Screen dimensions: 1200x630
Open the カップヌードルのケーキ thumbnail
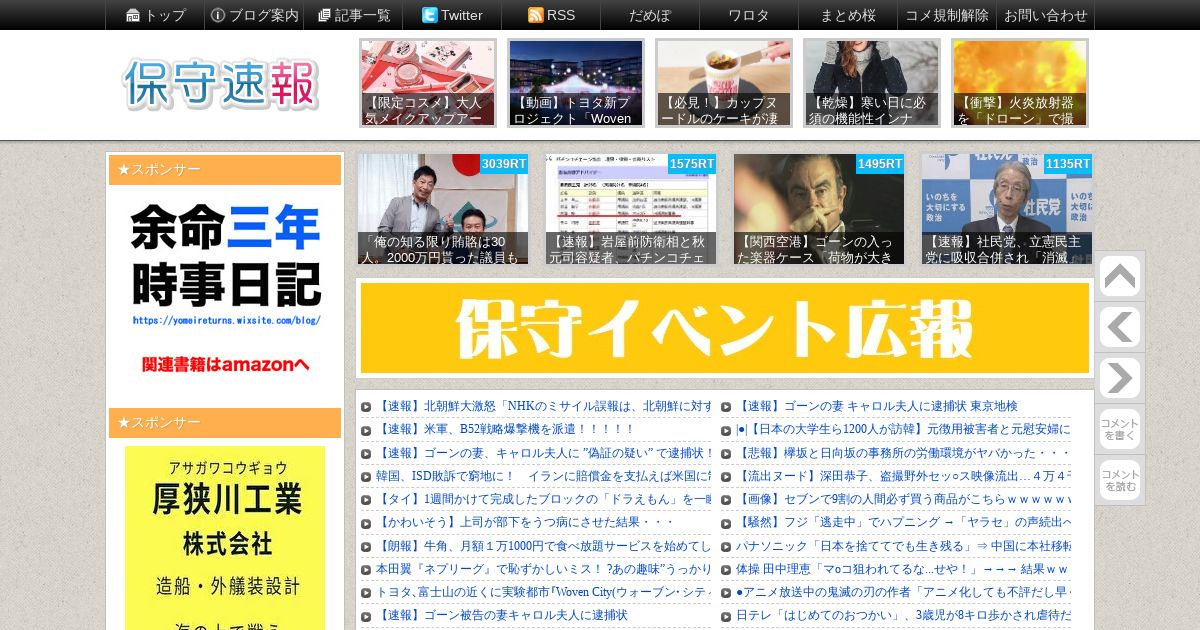(724, 83)
